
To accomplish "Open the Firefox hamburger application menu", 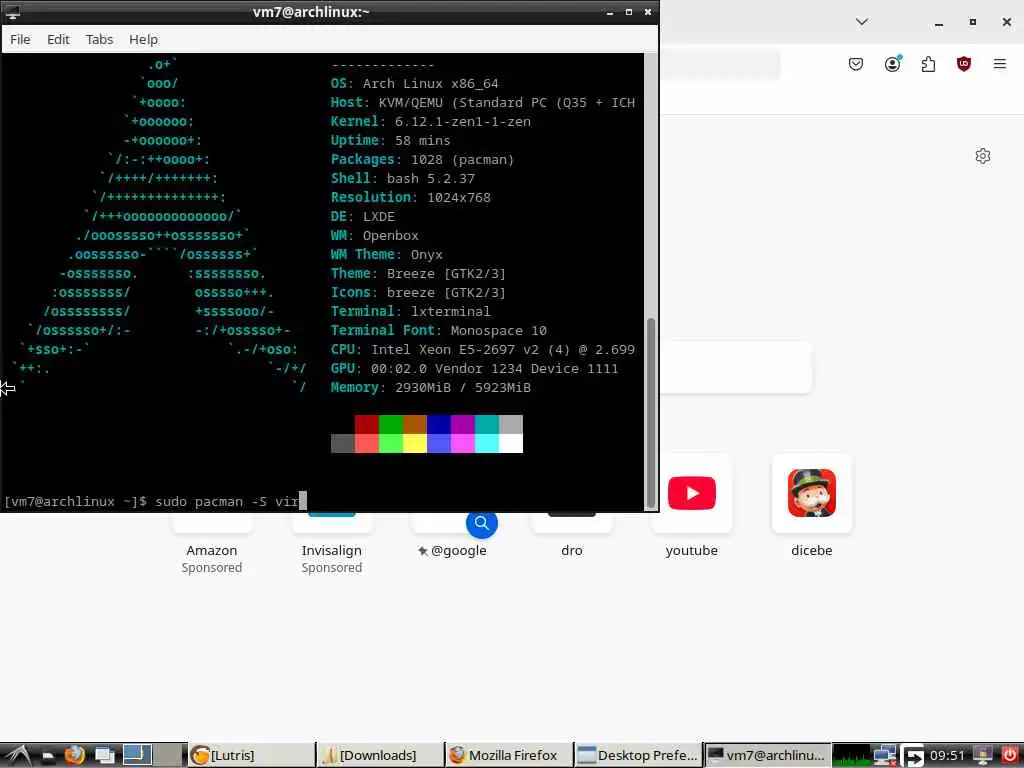I will (1000, 64).
